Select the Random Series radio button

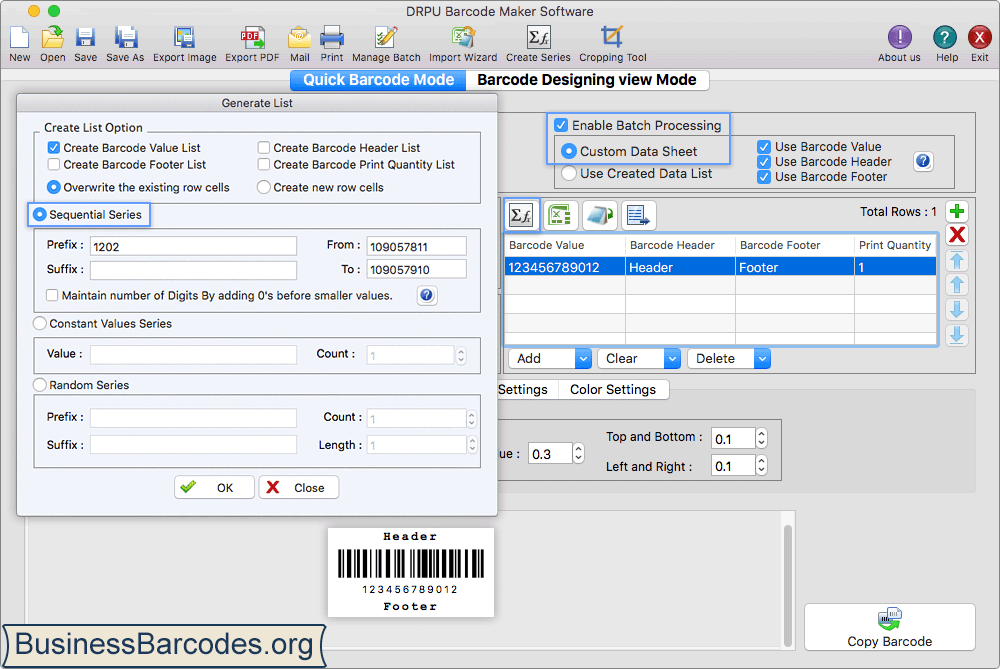[41, 385]
